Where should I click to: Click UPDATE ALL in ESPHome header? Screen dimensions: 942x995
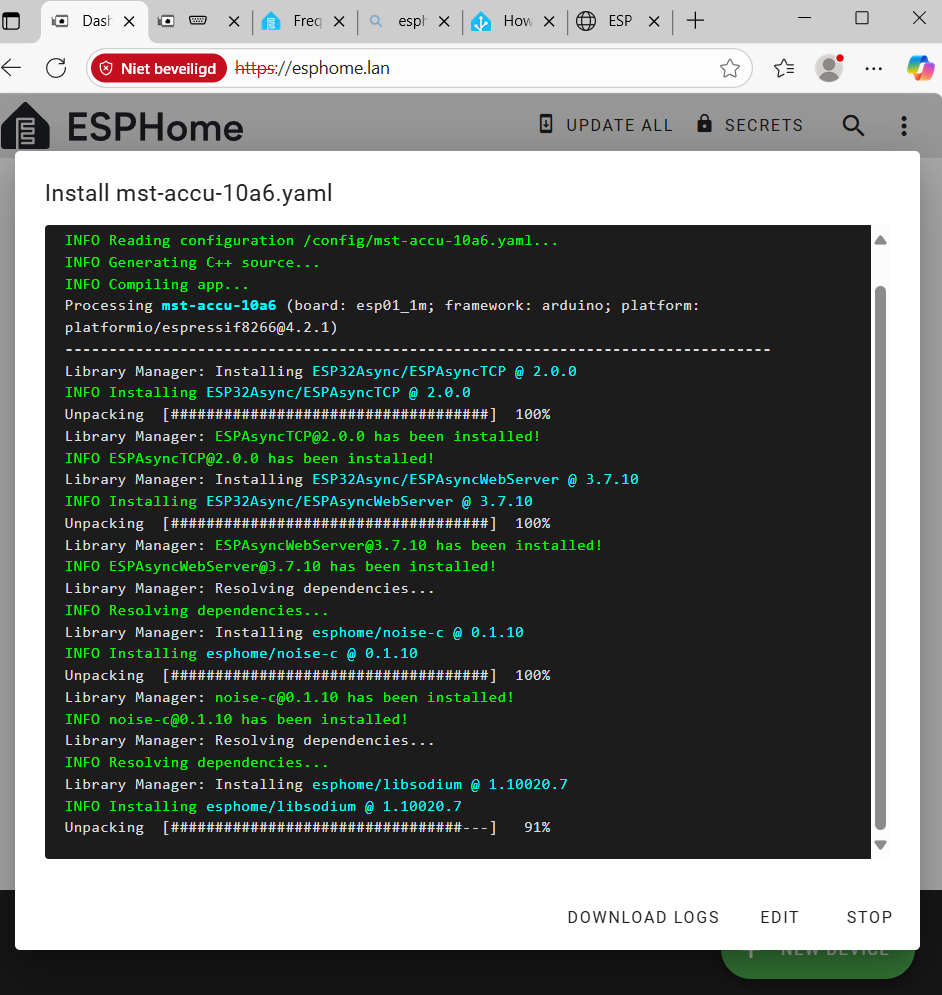click(x=606, y=125)
